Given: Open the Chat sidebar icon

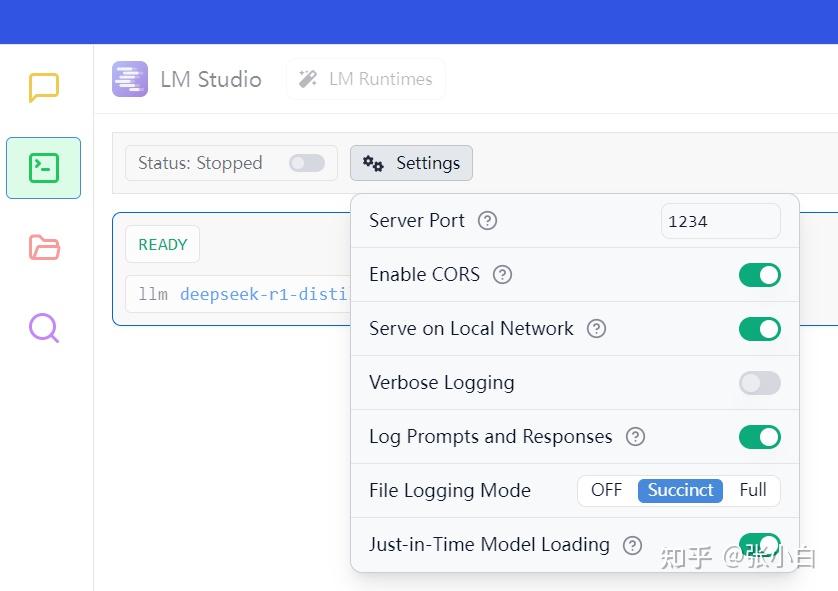Looking at the screenshot, I should (x=44, y=88).
